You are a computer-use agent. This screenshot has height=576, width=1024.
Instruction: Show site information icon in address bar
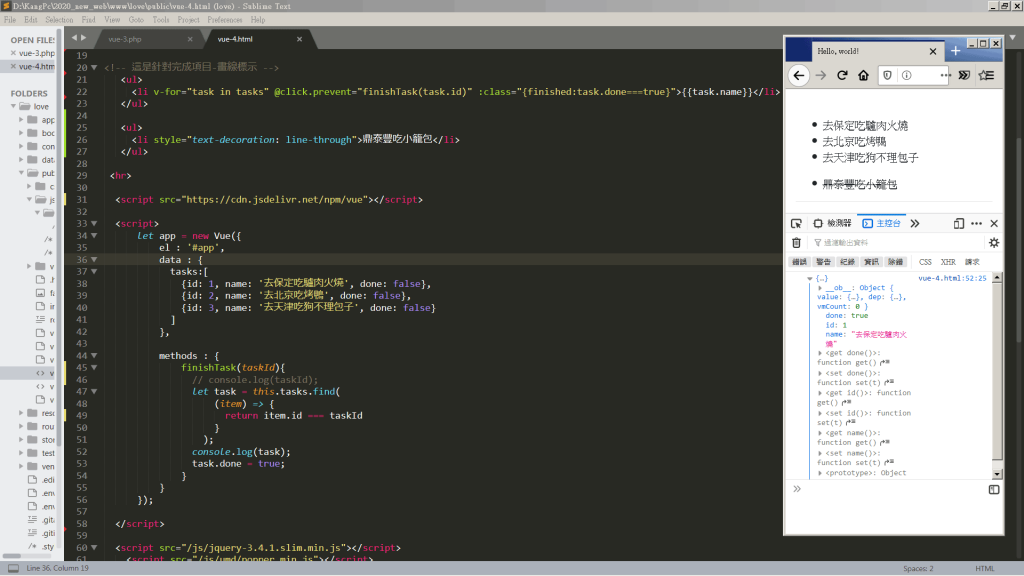pos(906,76)
